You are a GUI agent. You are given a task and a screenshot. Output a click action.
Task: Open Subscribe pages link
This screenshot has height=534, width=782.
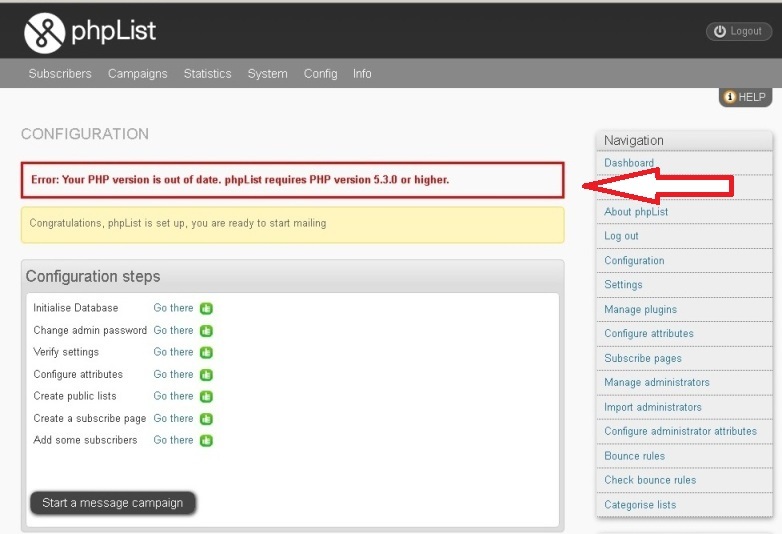coord(643,358)
